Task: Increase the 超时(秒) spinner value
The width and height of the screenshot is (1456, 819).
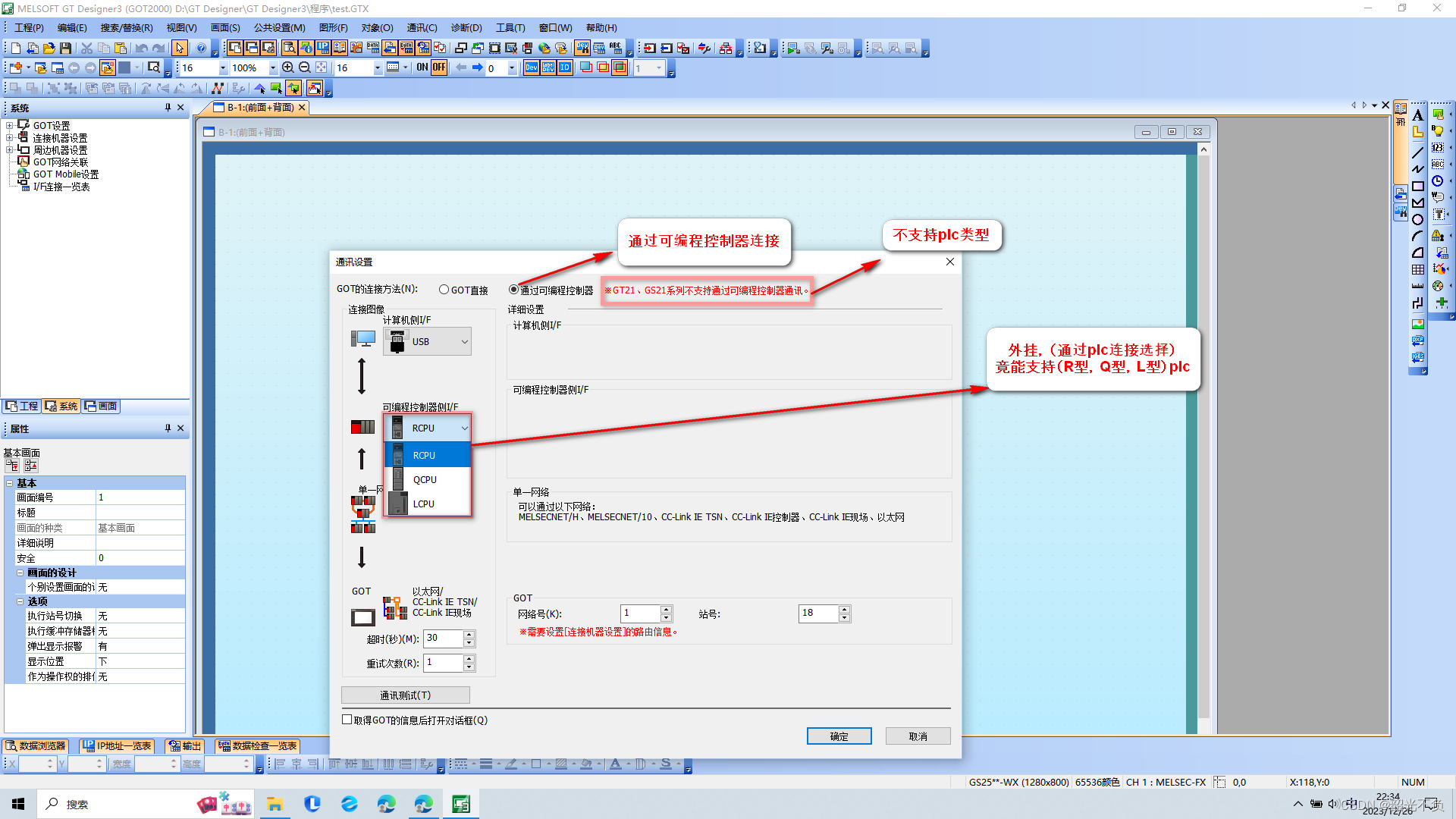Action: pyautogui.click(x=469, y=634)
